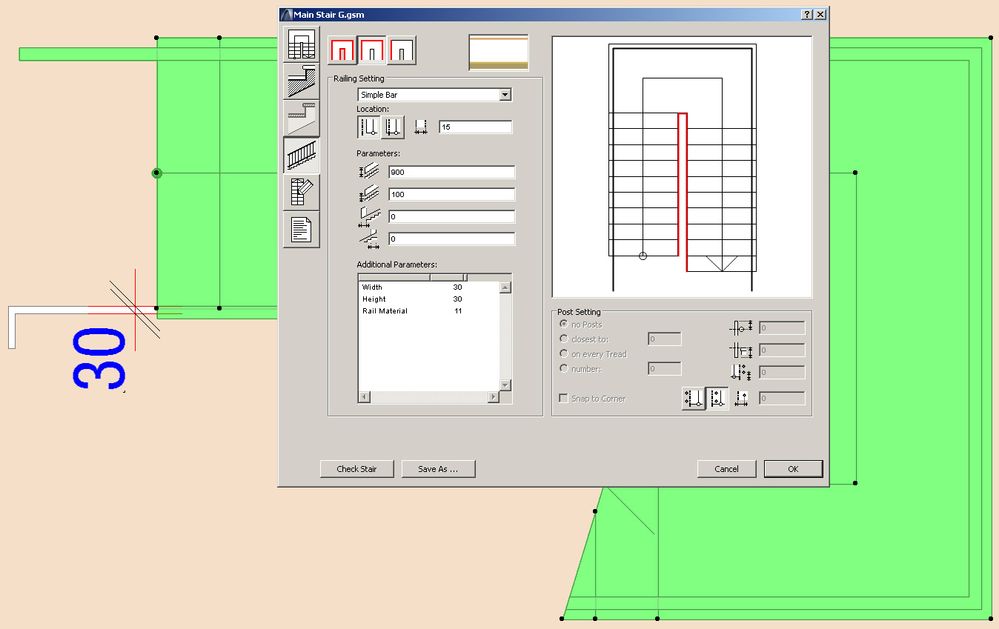The width and height of the screenshot is (999, 629).
Task: Click the rail material preview swatch
Action: click(x=498, y=52)
